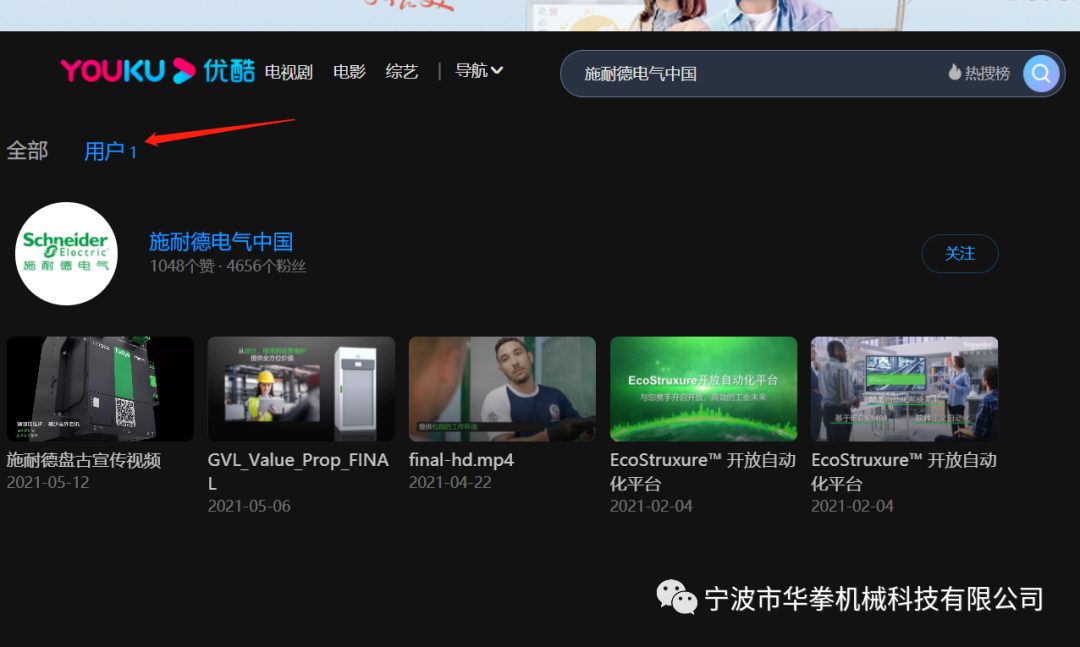Switch to the 全部 tab

(27, 151)
